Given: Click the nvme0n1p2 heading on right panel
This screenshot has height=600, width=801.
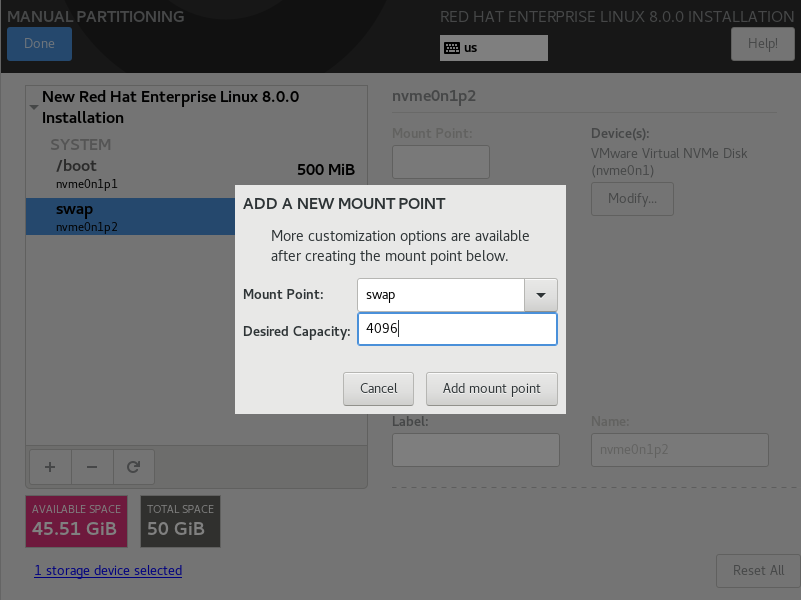Looking at the screenshot, I should point(434,96).
